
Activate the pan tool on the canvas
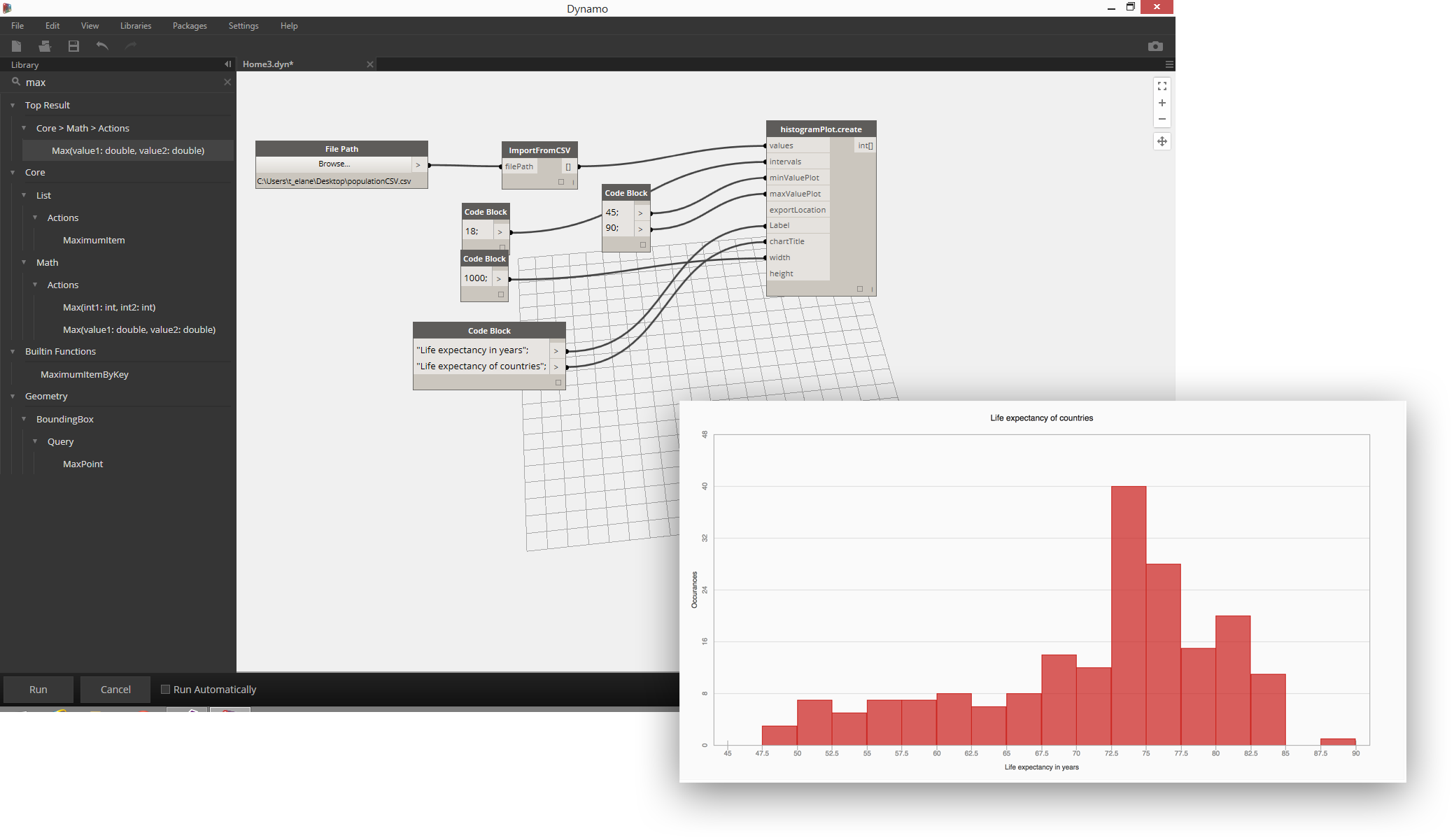tap(1162, 141)
